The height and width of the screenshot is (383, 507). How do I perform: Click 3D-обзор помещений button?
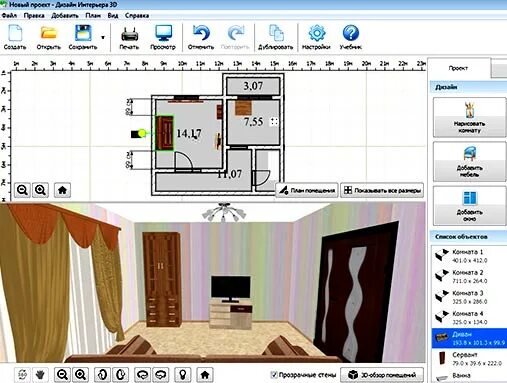click(382, 375)
